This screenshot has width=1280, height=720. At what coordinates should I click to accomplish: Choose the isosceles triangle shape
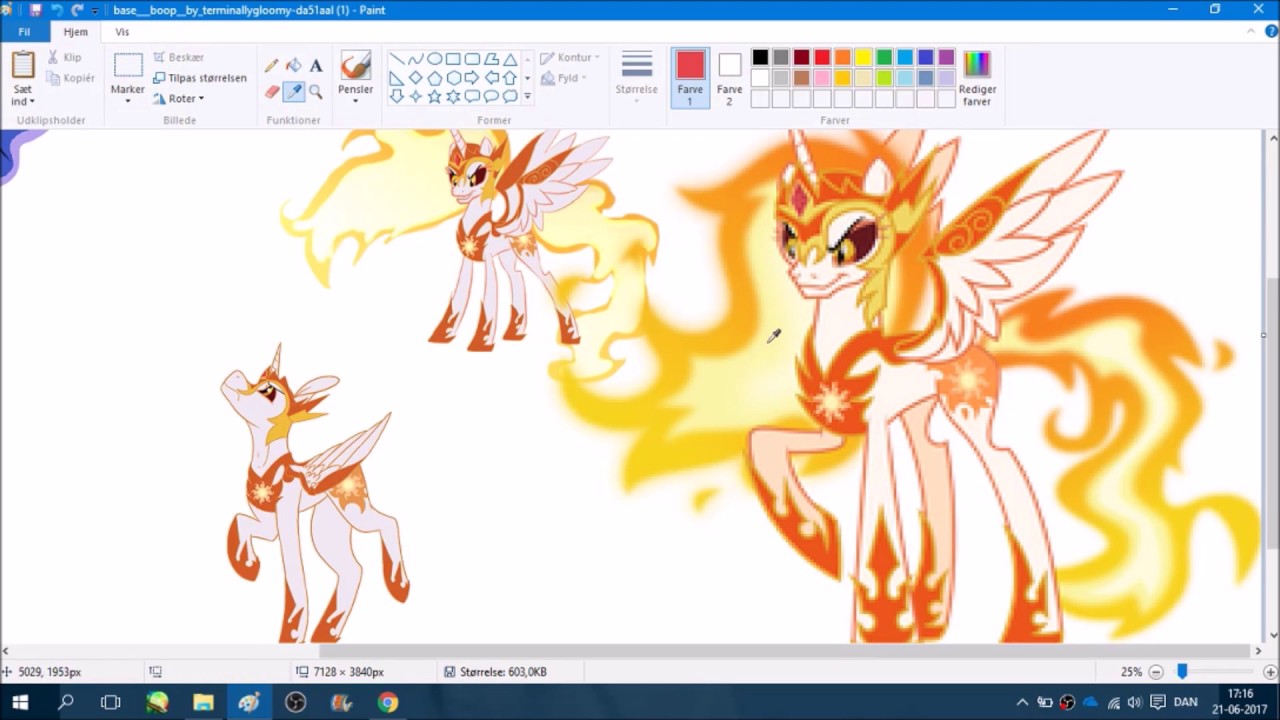coord(510,59)
